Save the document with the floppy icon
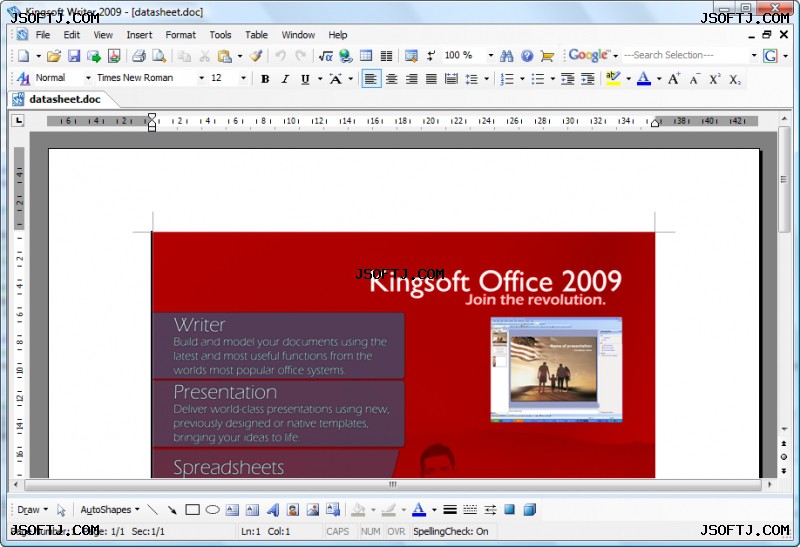The height and width of the screenshot is (547, 800). pos(74,56)
